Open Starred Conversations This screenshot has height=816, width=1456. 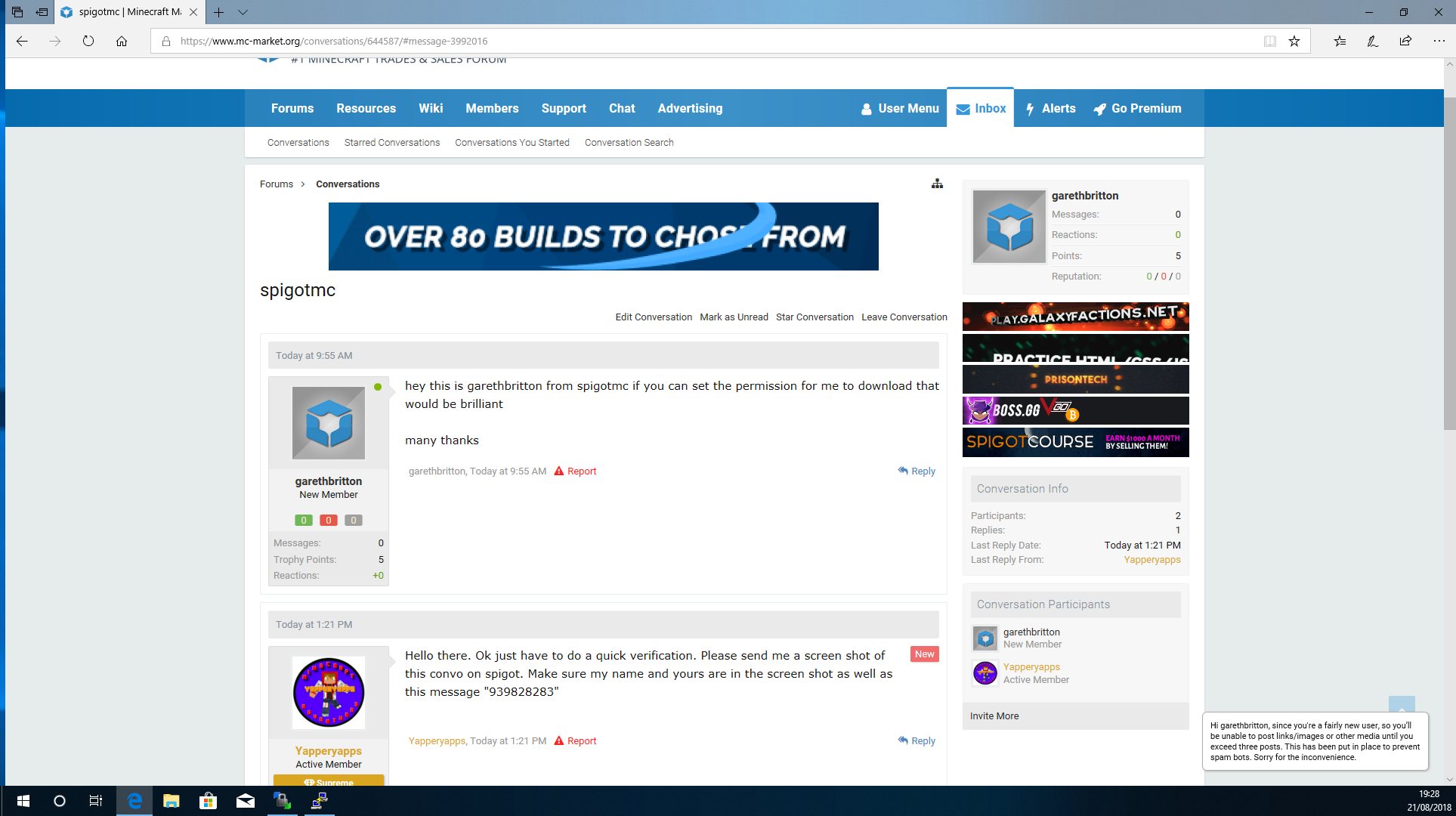point(391,142)
